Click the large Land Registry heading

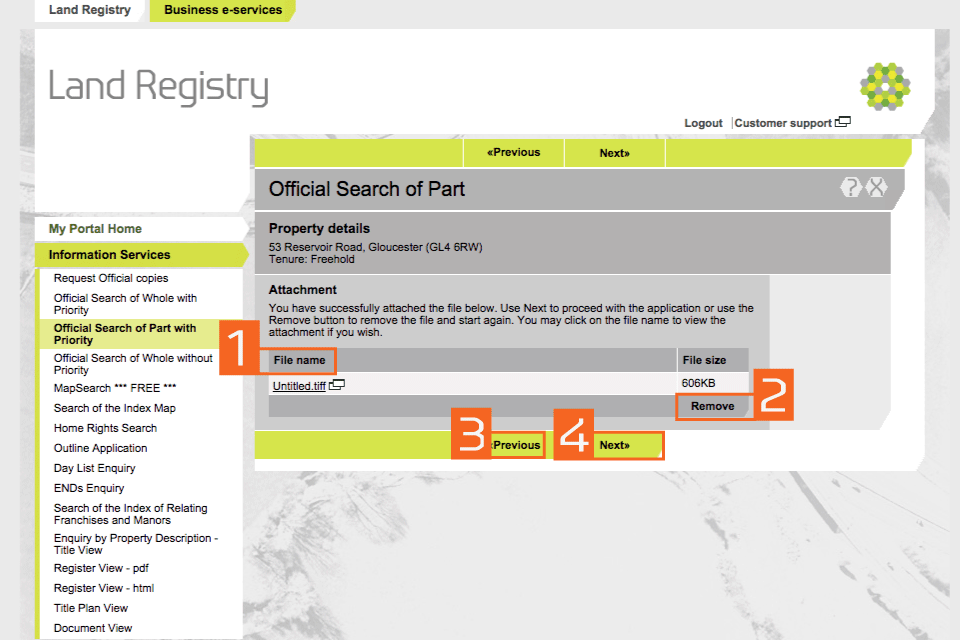(158, 86)
